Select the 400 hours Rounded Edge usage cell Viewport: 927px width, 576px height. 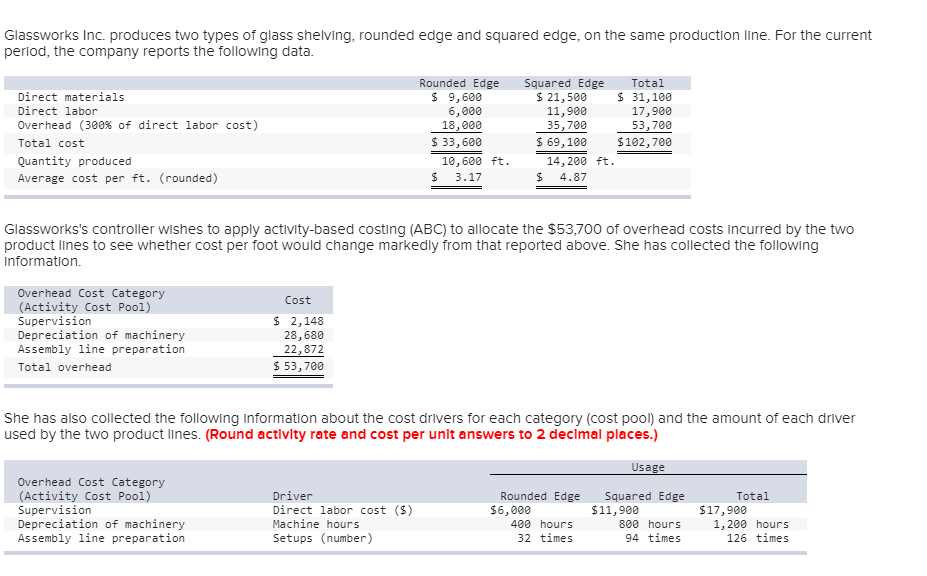541,524
